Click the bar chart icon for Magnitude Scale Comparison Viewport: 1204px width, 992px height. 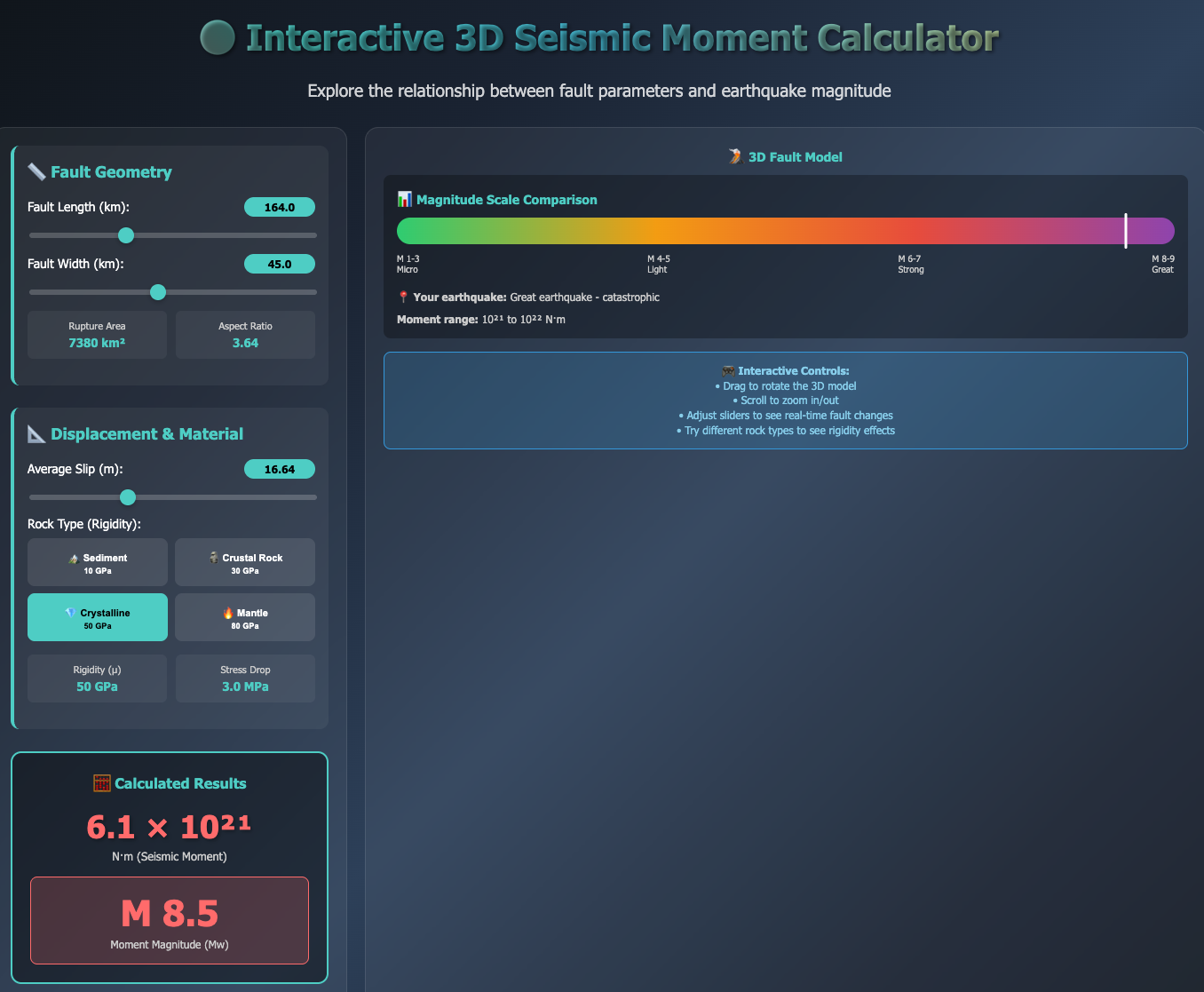(x=406, y=200)
